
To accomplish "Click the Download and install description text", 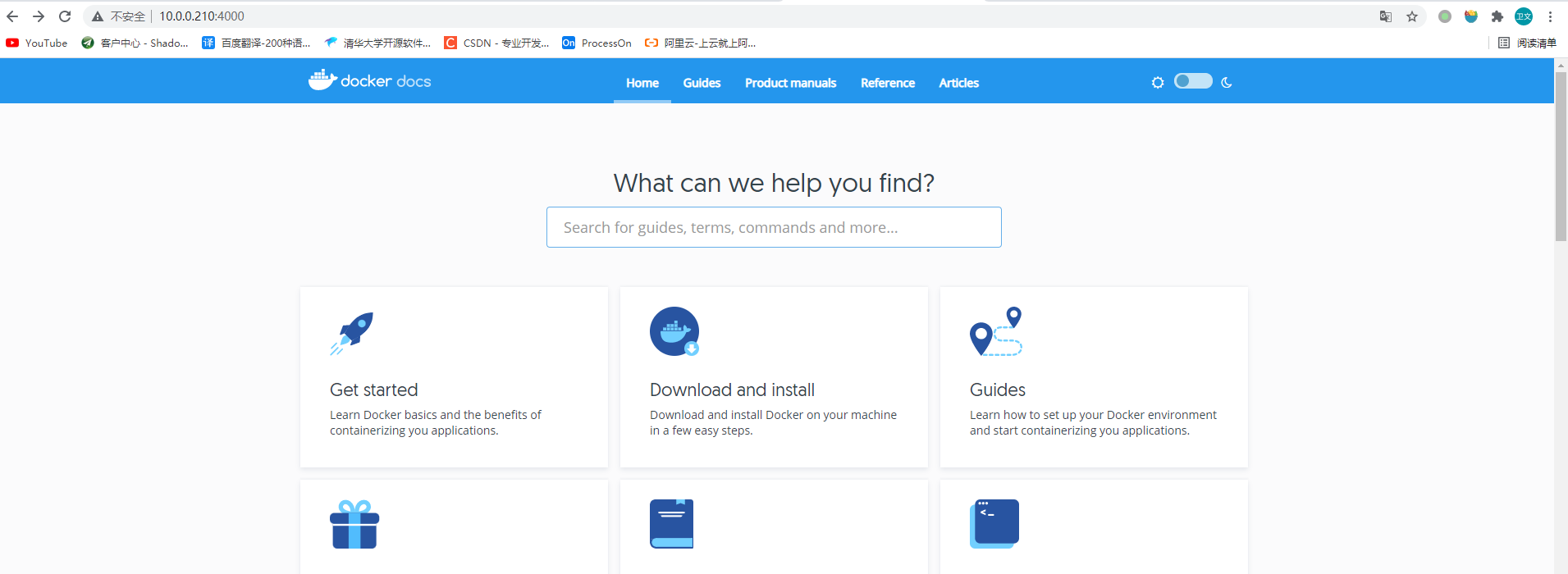I will 773,422.
